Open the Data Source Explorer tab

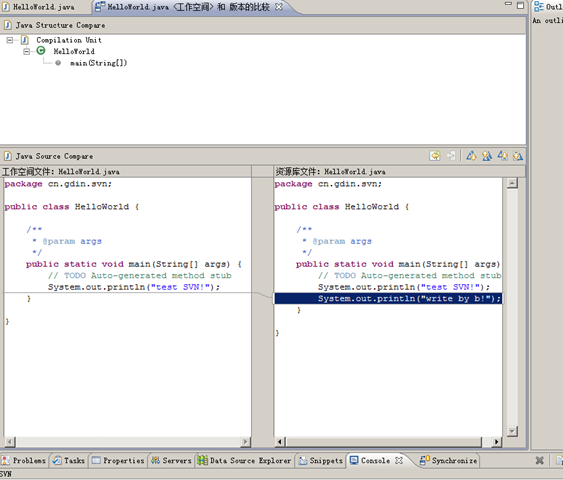tap(245, 460)
